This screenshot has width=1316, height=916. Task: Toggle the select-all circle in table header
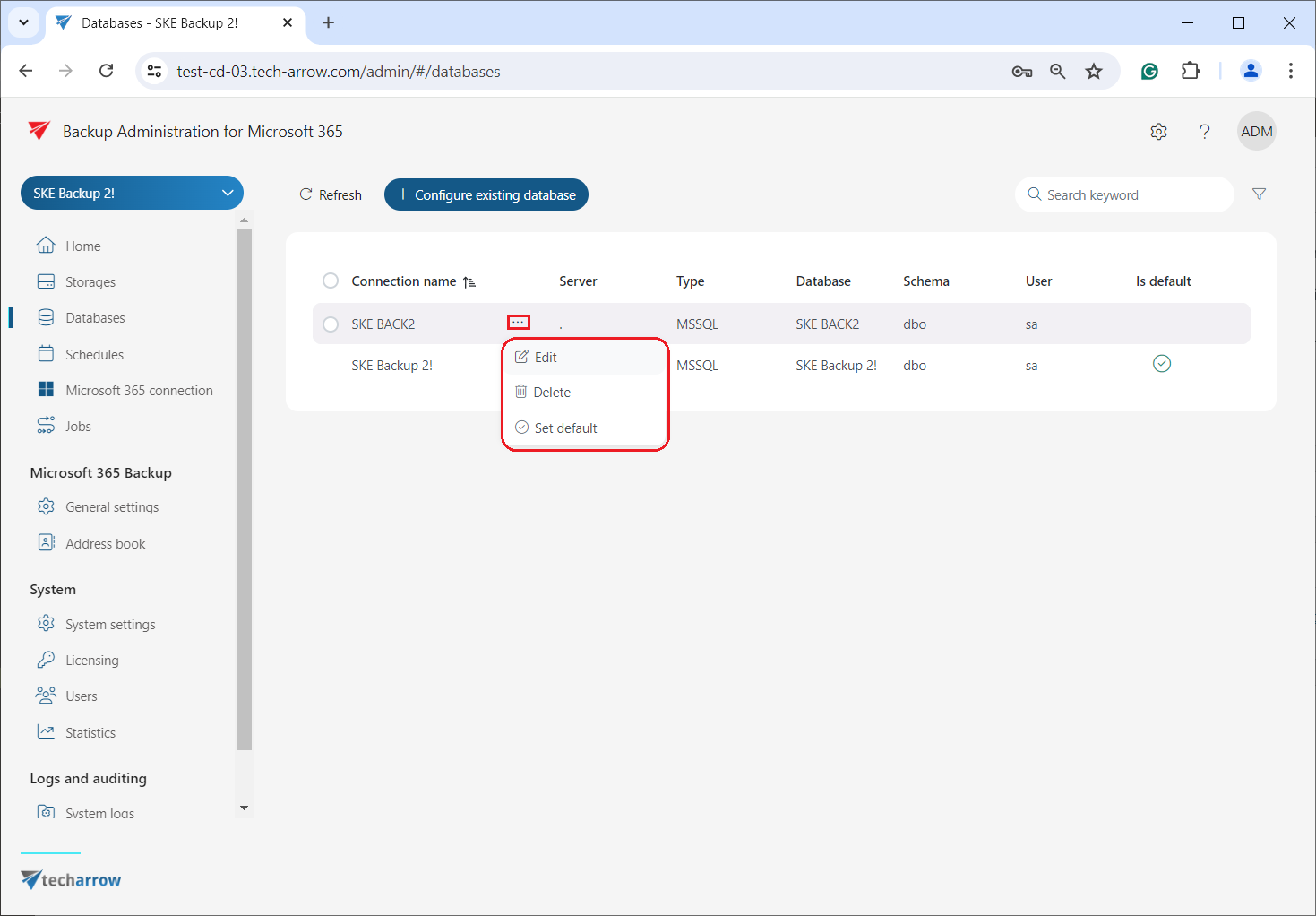[x=331, y=281]
